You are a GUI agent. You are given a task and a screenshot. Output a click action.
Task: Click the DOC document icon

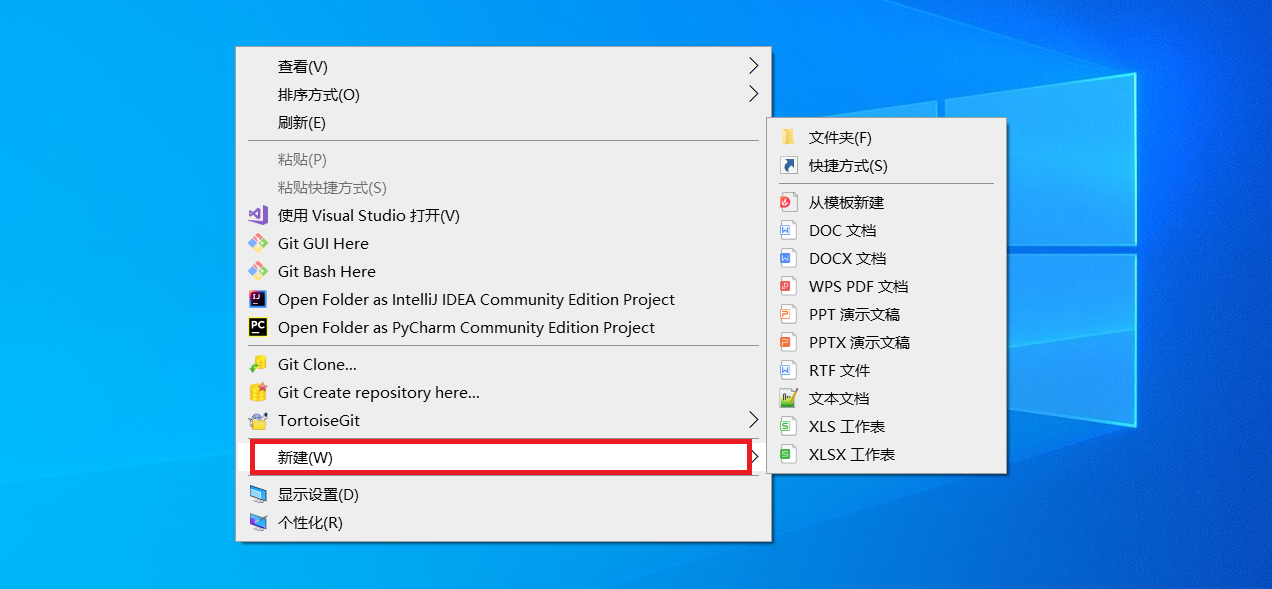788,230
